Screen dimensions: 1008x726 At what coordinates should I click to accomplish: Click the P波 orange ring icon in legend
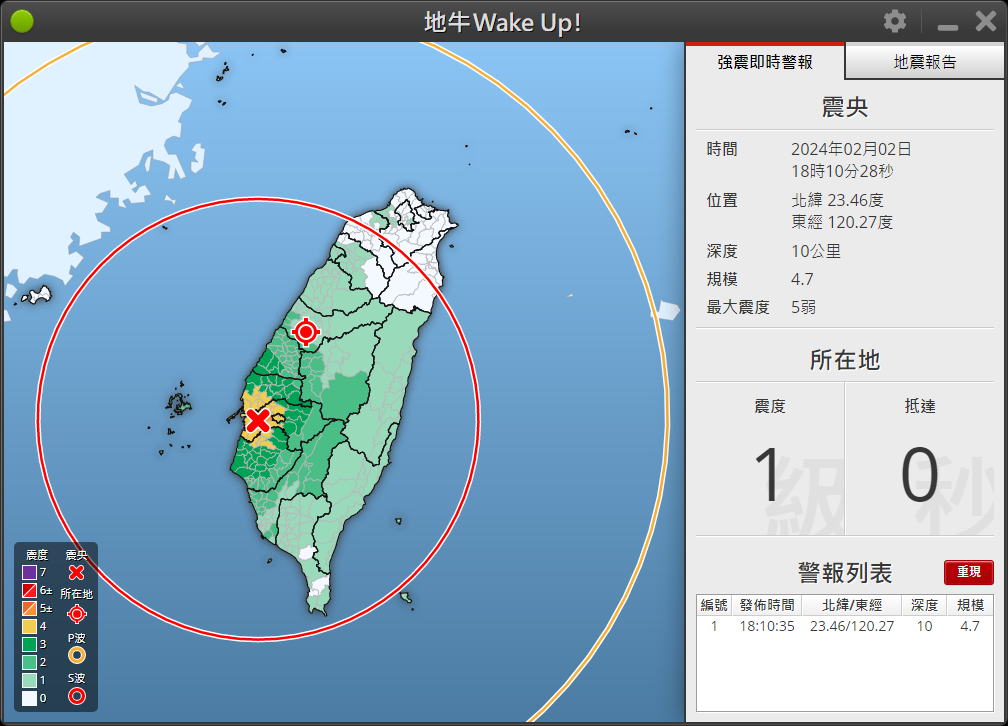[x=76, y=655]
